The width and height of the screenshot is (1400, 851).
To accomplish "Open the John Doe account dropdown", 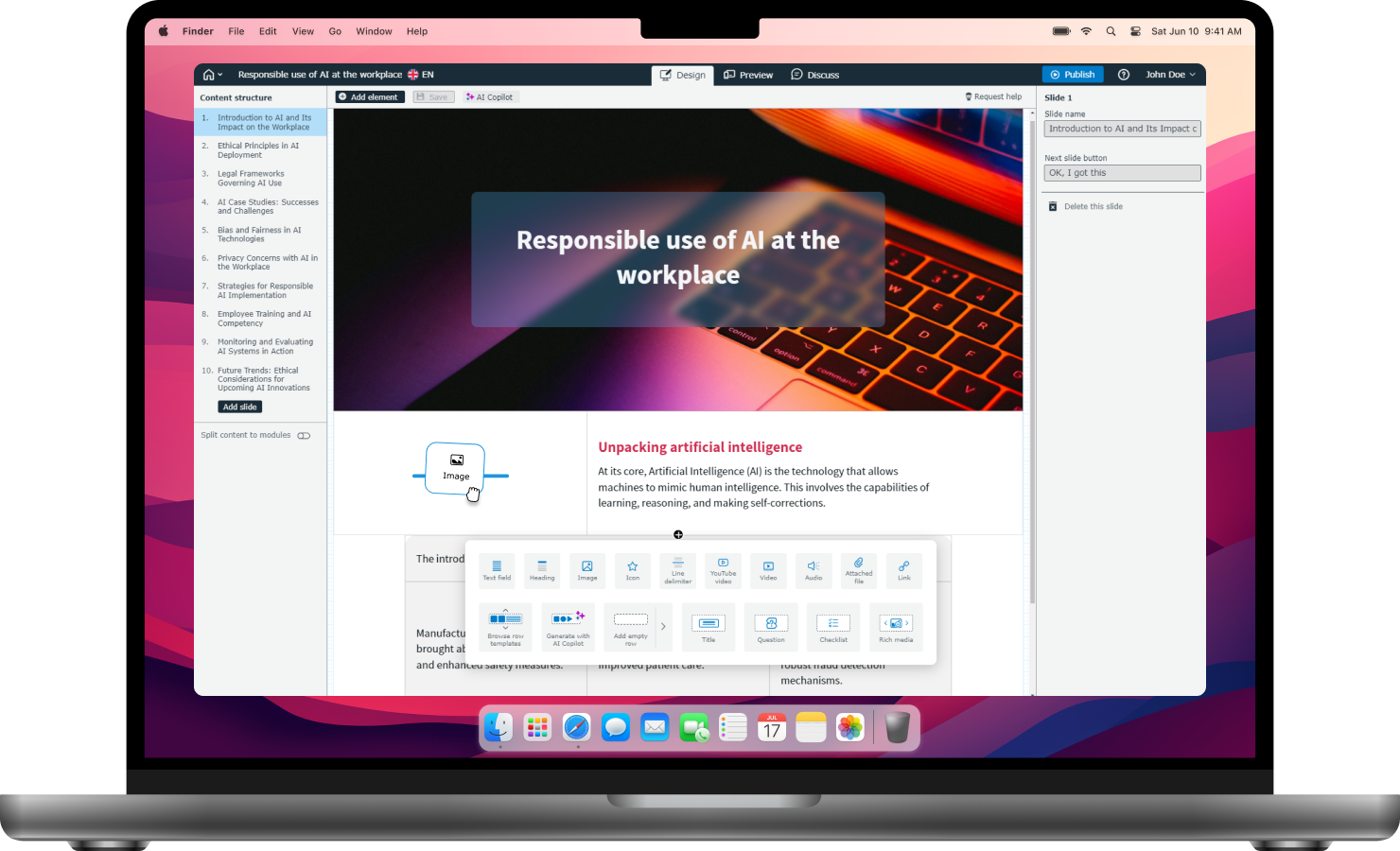I will click(1170, 75).
